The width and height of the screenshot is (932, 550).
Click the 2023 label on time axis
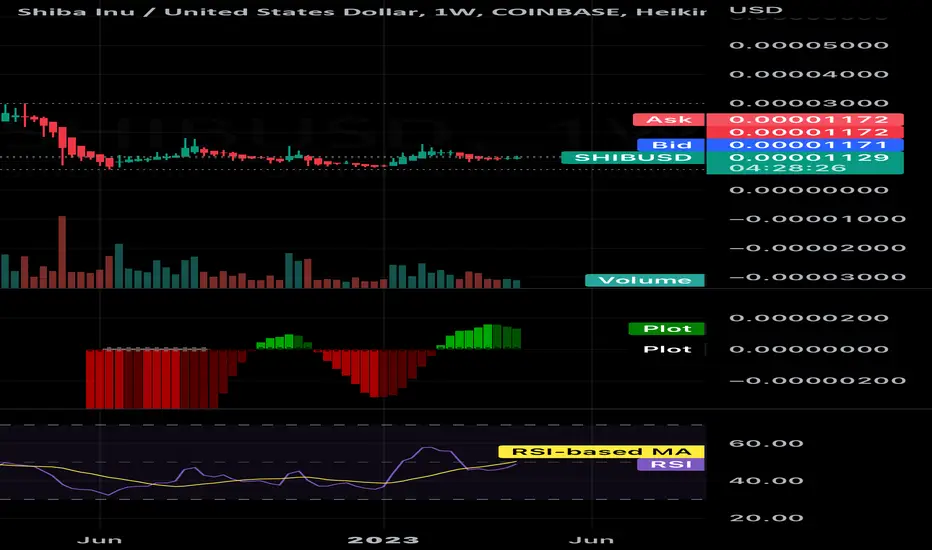tap(383, 540)
